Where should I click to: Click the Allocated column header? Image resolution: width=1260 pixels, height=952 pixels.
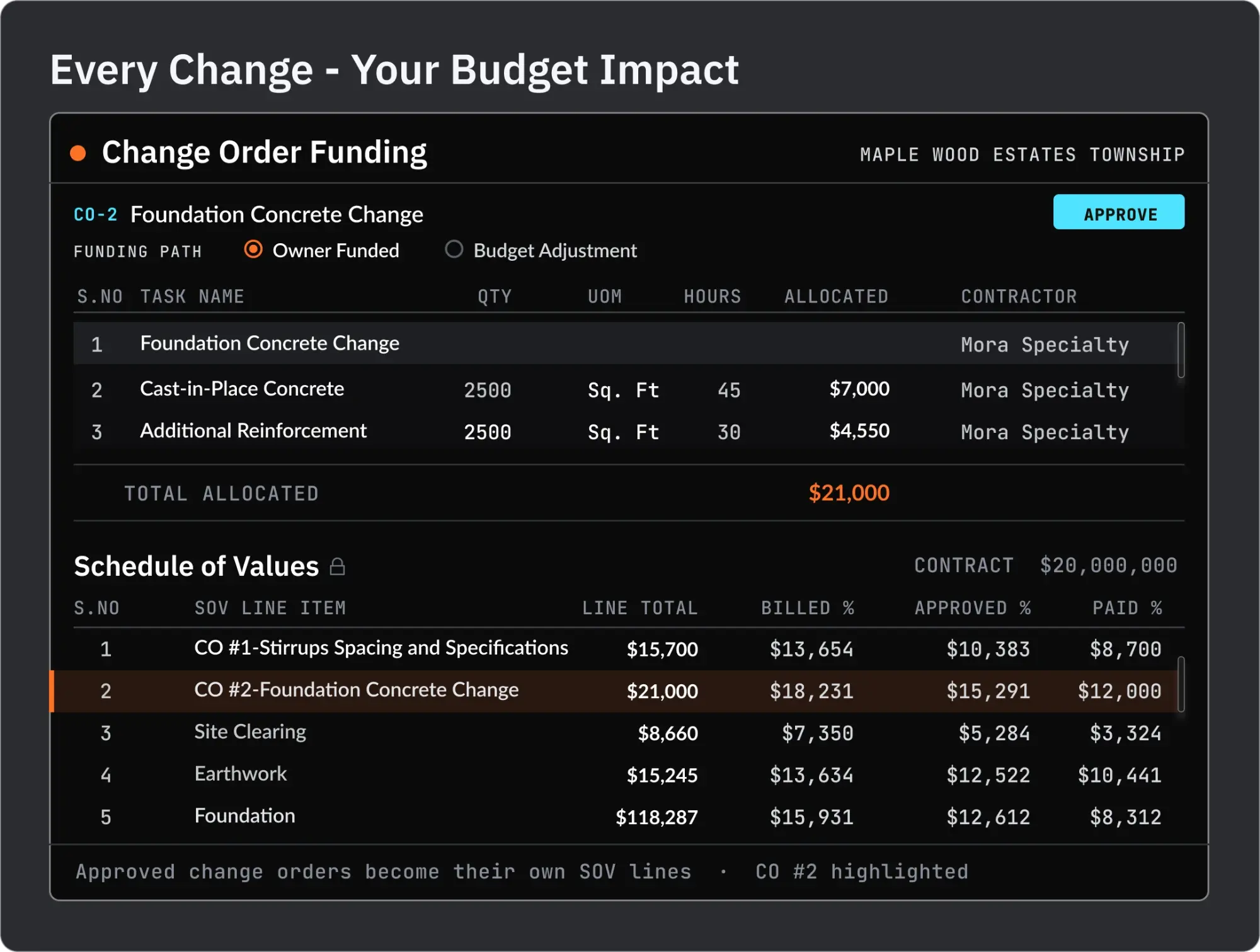[836, 297]
